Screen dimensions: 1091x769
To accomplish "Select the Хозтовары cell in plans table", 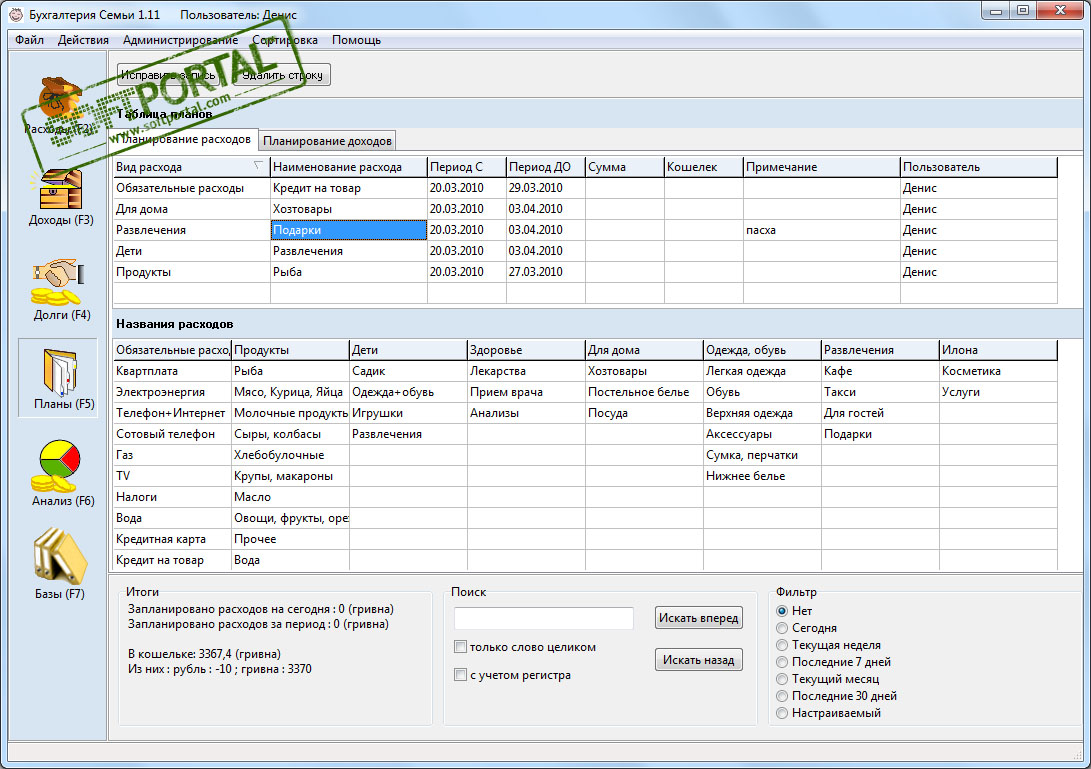I will [x=349, y=209].
